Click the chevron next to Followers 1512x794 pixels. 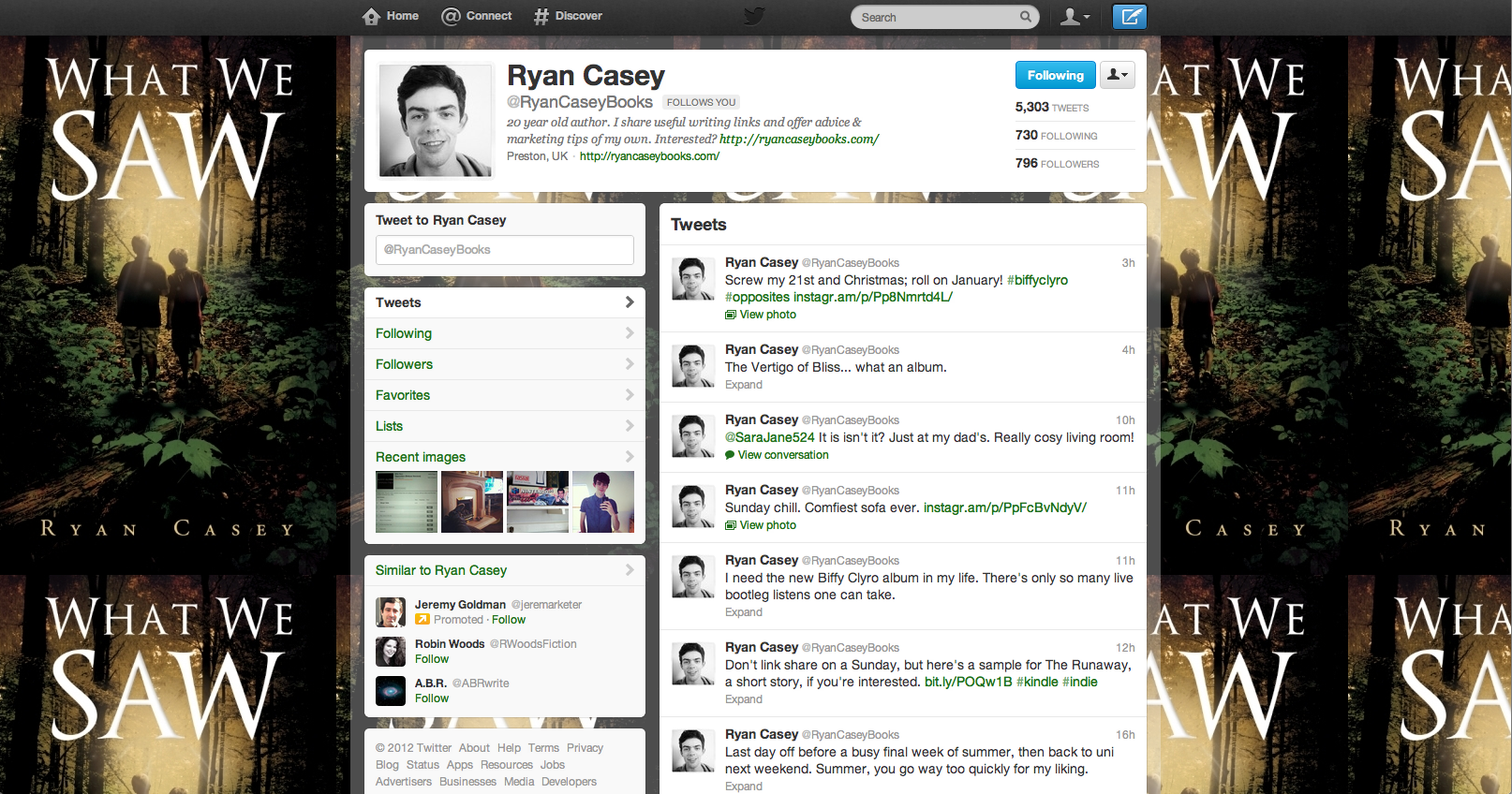click(x=630, y=364)
